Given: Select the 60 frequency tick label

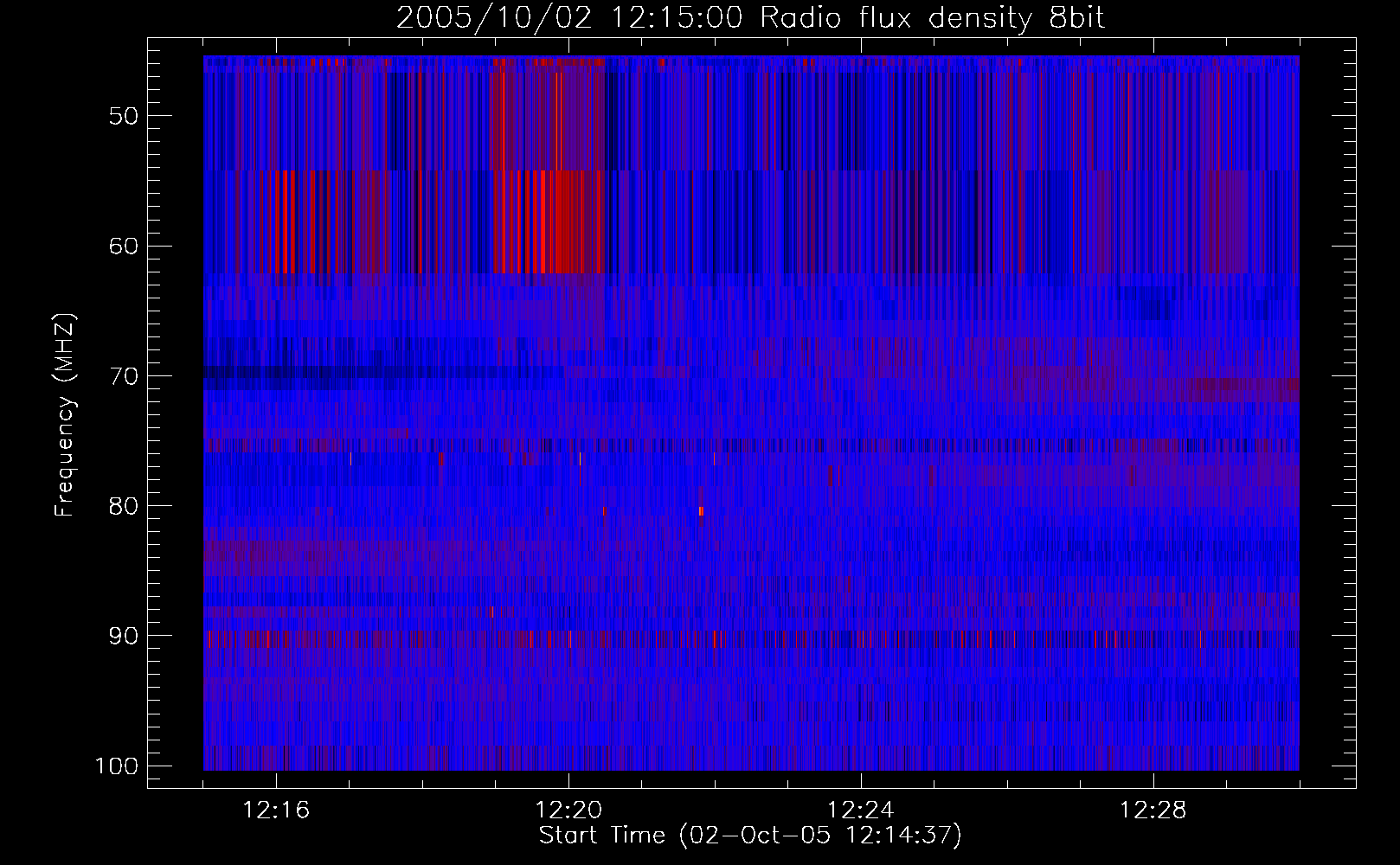Looking at the screenshot, I should pyautogui.click(x=124, y=246).
